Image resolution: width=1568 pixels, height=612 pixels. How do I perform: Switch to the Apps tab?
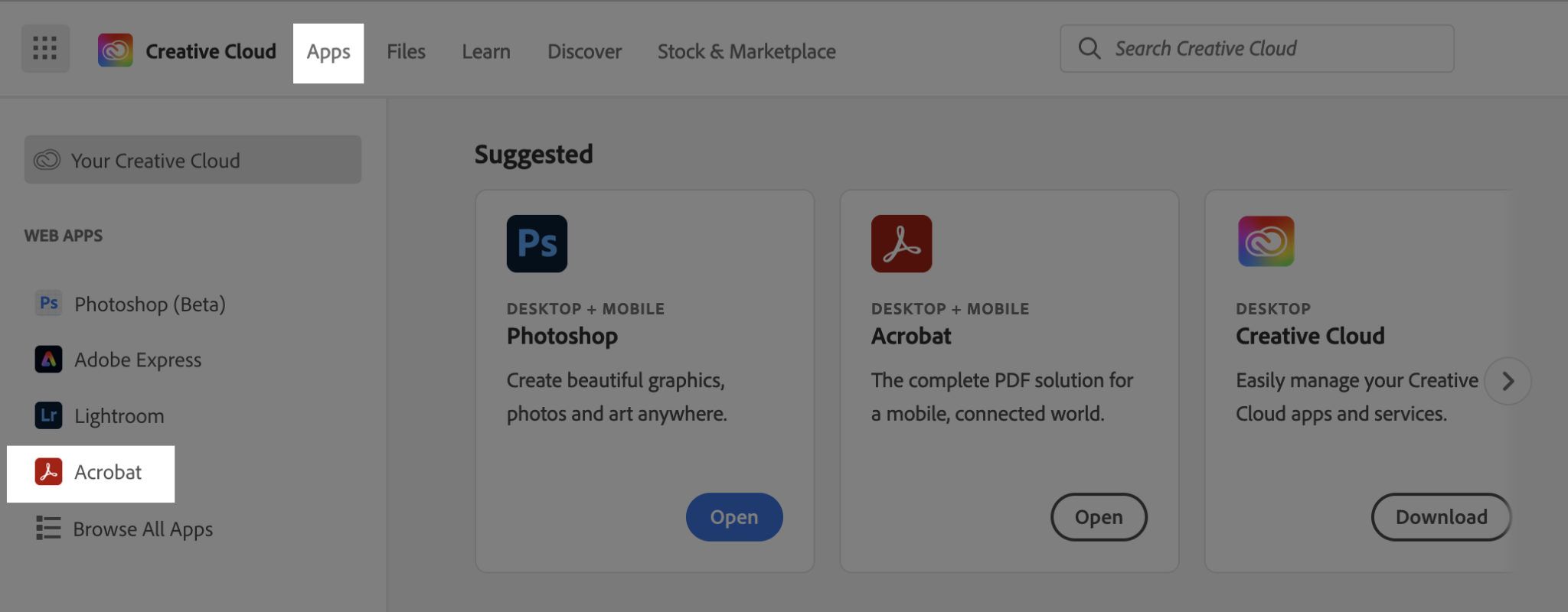(328, 52)
